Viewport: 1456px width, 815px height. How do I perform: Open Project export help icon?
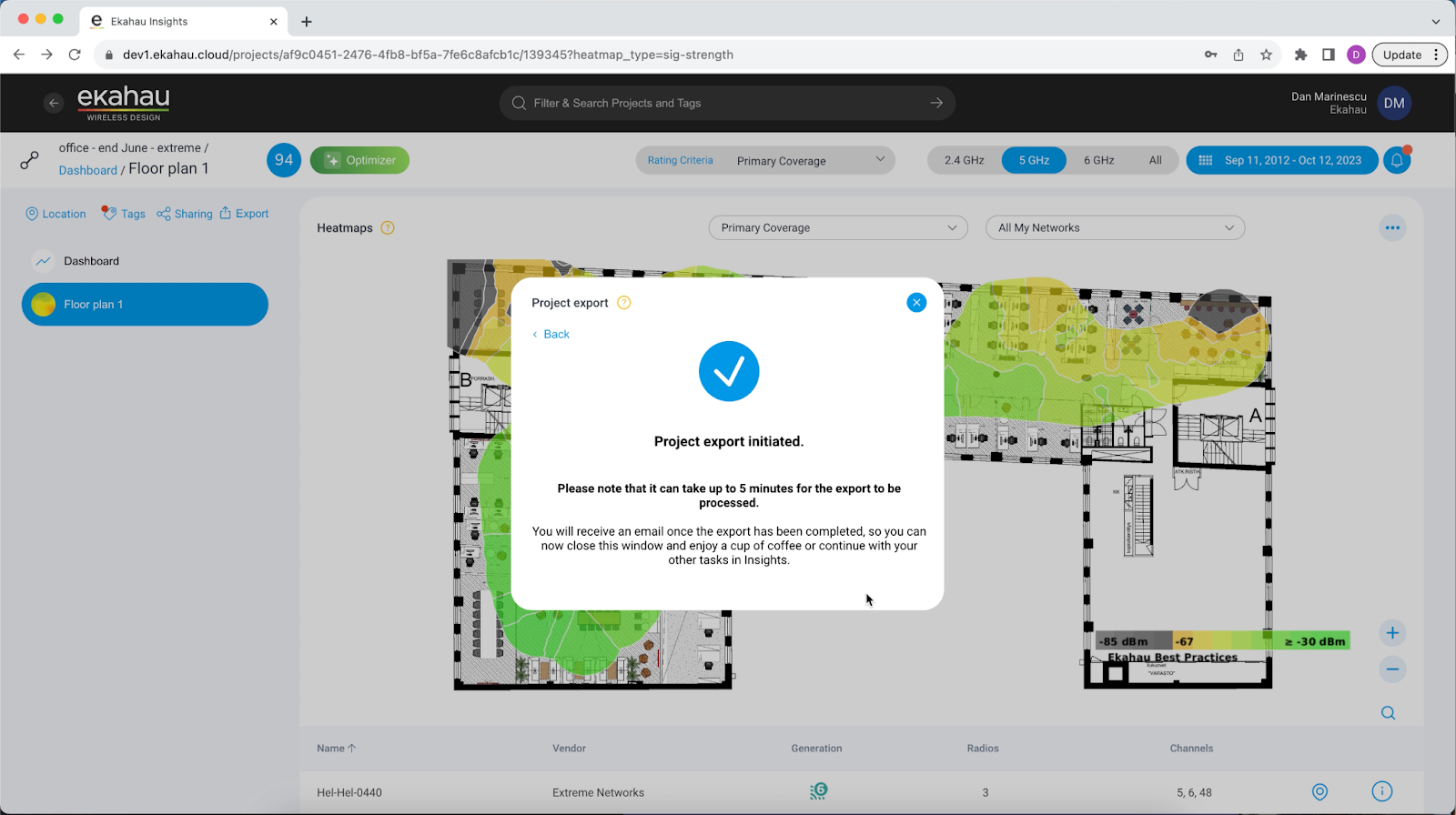pos(624,303)
